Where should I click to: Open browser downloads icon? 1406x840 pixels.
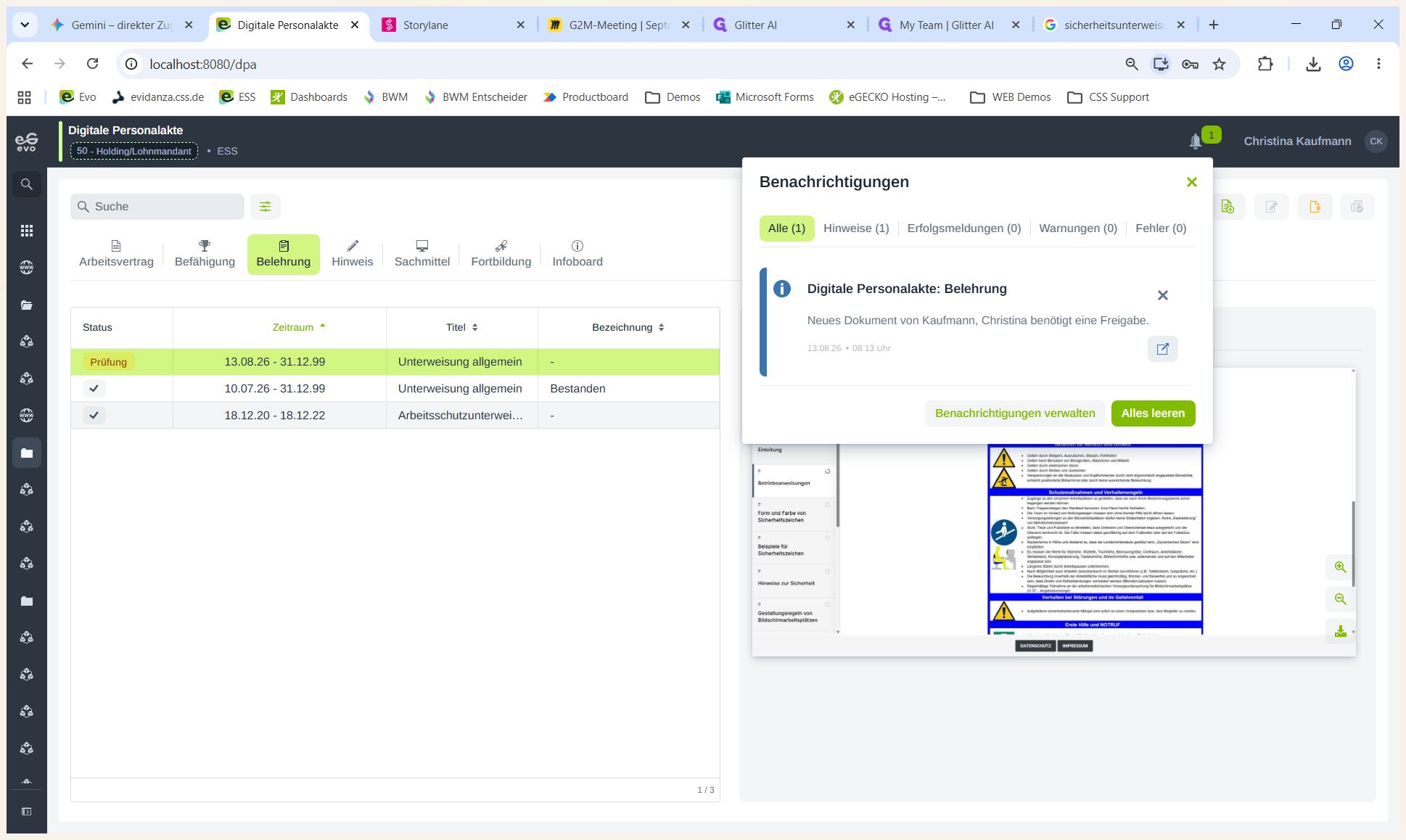coord(1313,64)
